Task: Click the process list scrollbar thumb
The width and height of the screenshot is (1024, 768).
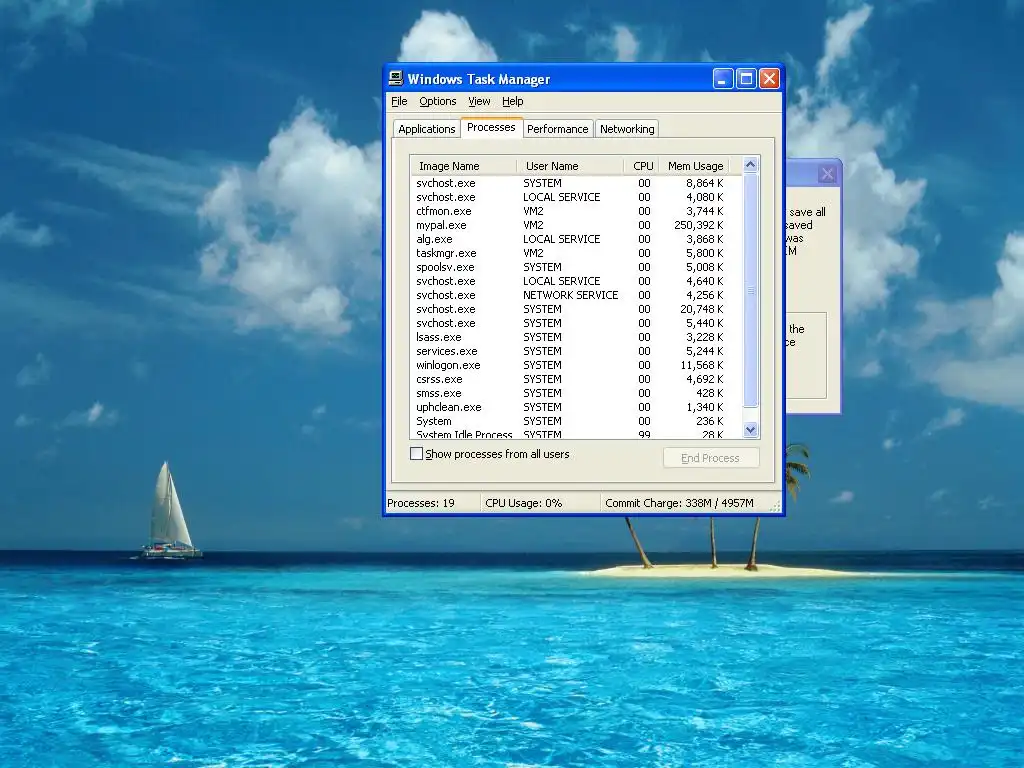Action: pos(750,291)
